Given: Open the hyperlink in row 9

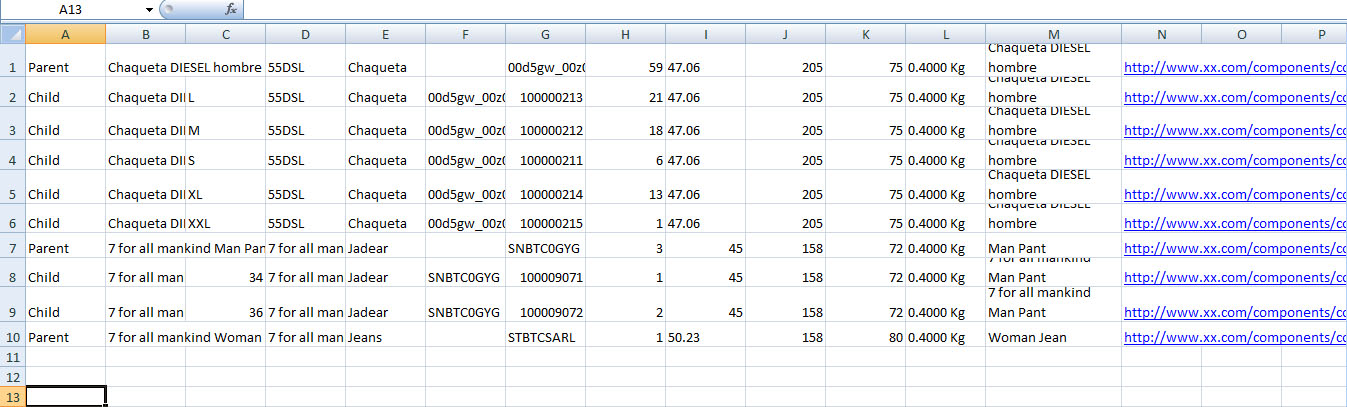Looking at the screenshot, I should (1235, 312).
